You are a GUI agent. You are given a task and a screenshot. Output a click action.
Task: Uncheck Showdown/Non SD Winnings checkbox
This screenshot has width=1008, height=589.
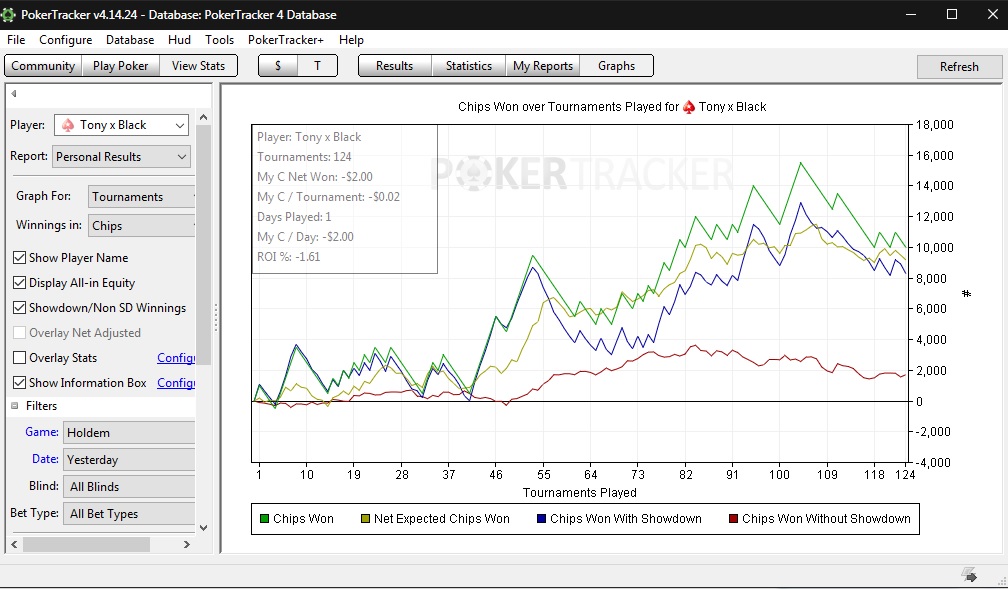click(20, 308)
